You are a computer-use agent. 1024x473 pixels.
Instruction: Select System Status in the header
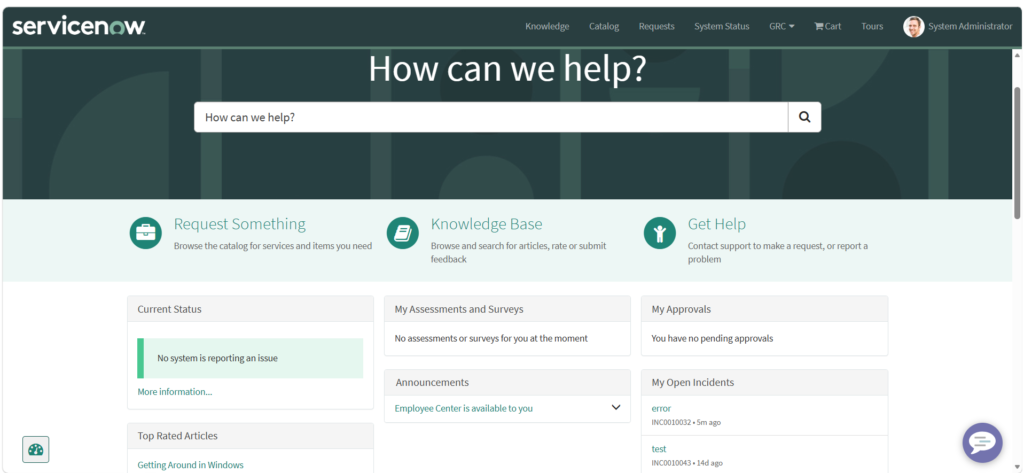tap(721, 26)
